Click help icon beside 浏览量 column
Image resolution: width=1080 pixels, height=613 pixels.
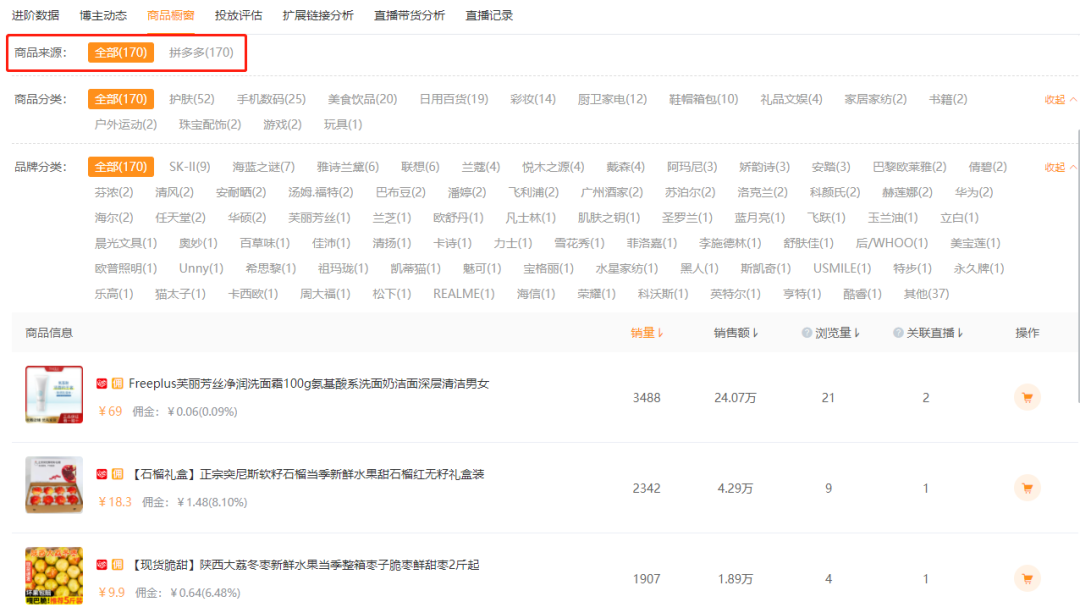pyautogui.click(x=806, y=333)
